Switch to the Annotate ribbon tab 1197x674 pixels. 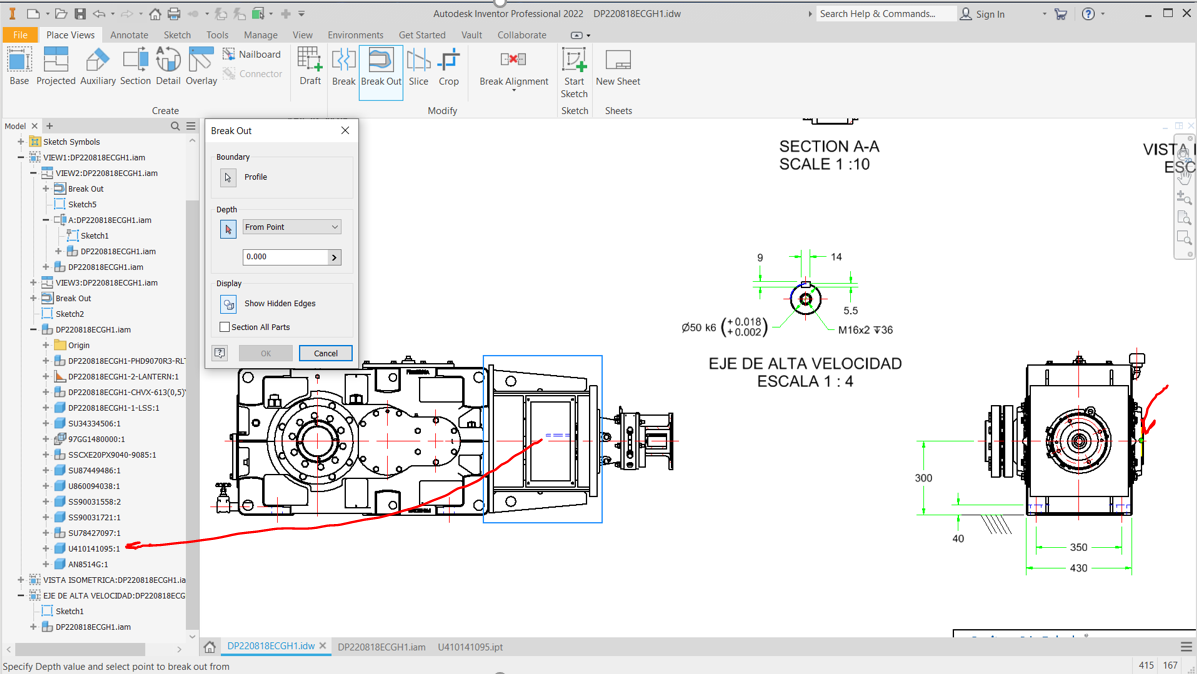(x=129, y=34)
